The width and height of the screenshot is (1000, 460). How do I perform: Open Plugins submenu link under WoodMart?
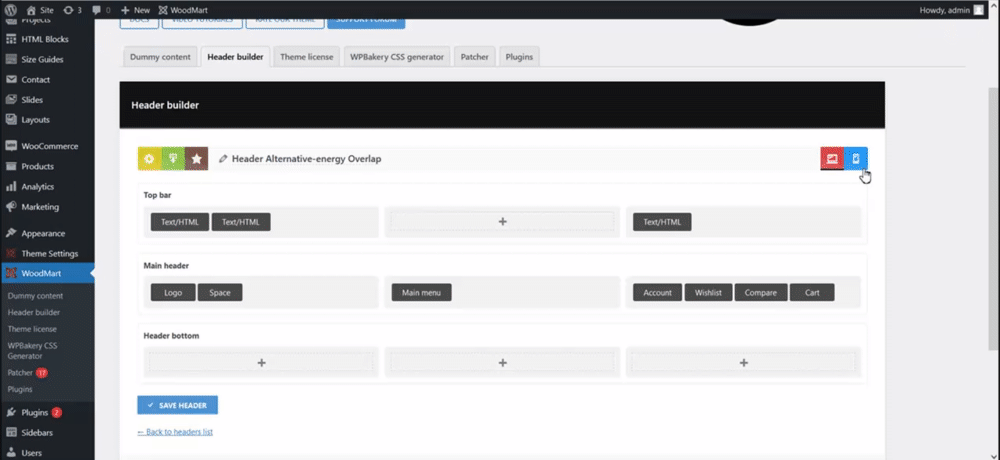tap(20, 389)
